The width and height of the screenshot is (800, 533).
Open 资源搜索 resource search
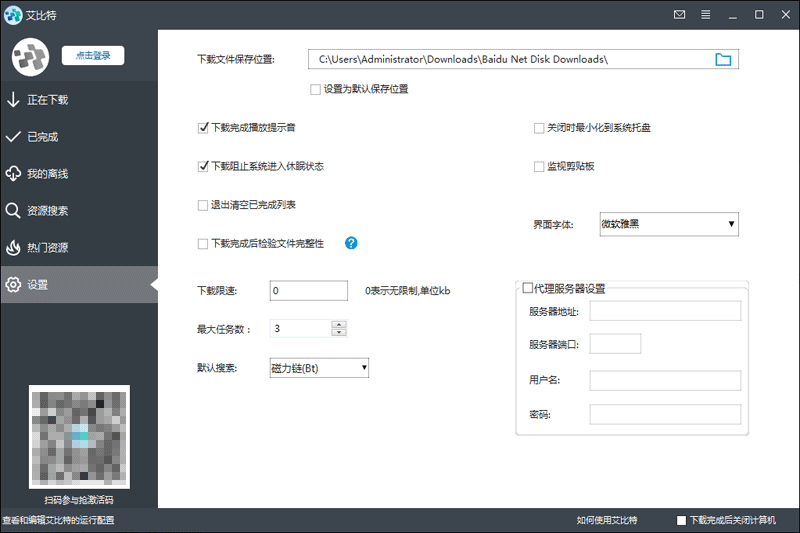(79, 211)
